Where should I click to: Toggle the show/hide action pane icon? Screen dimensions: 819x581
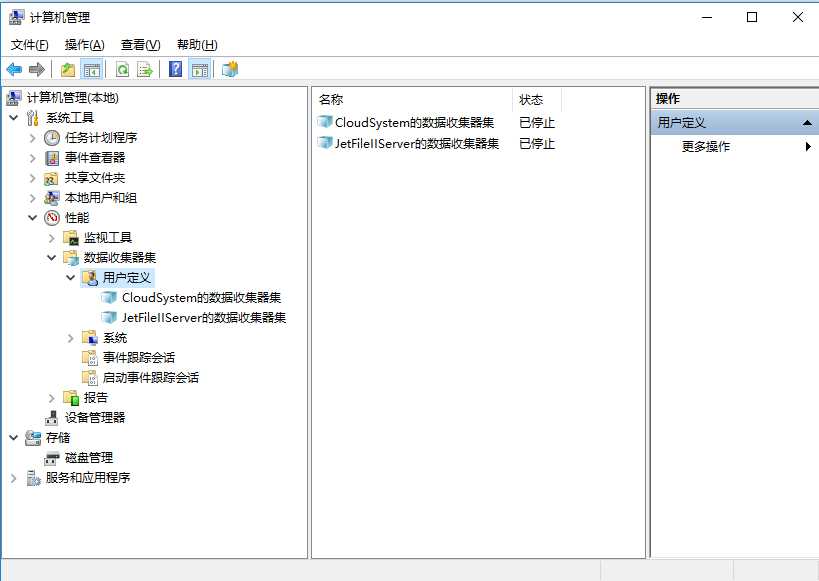tap(200, 69)
